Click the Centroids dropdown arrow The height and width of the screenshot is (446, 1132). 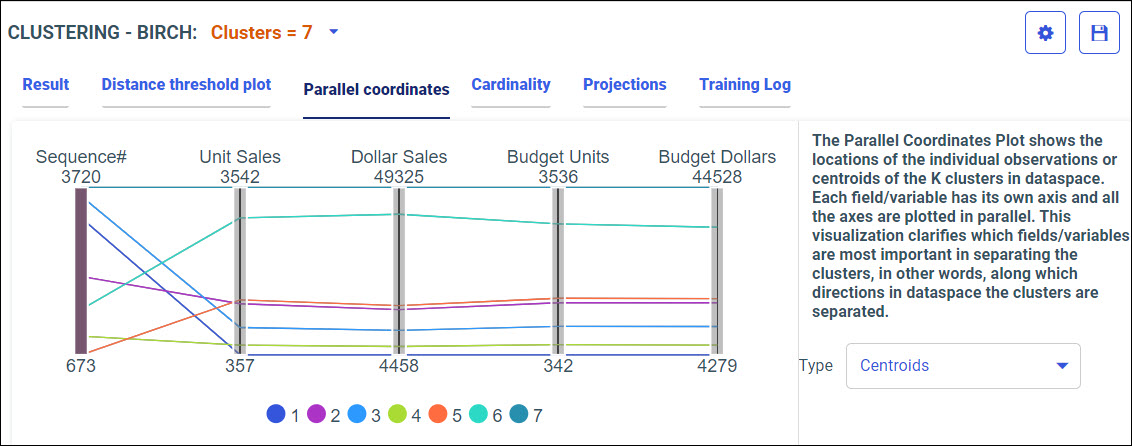click(1062, 366)
